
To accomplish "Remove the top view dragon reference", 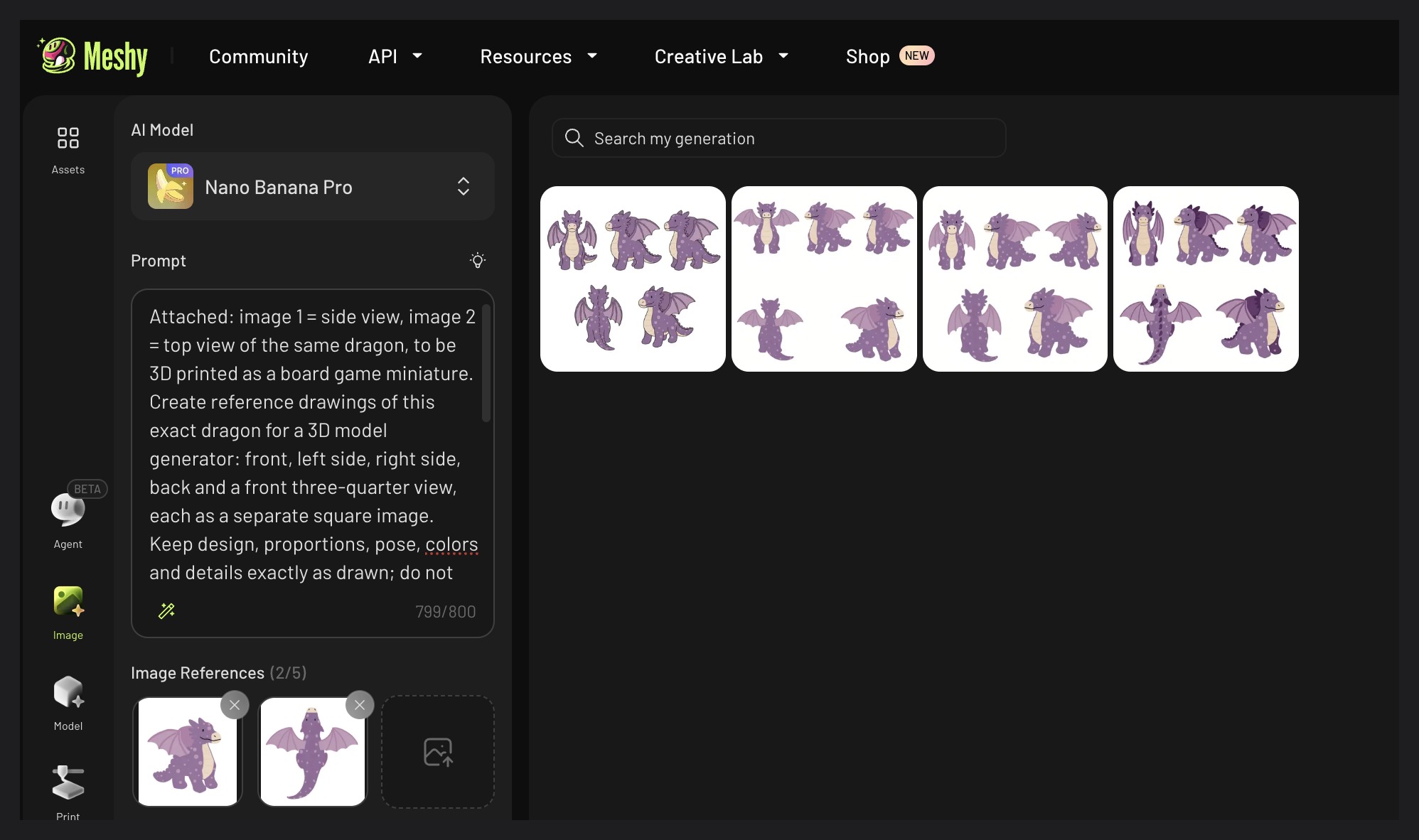I will [x=360, y=705].
